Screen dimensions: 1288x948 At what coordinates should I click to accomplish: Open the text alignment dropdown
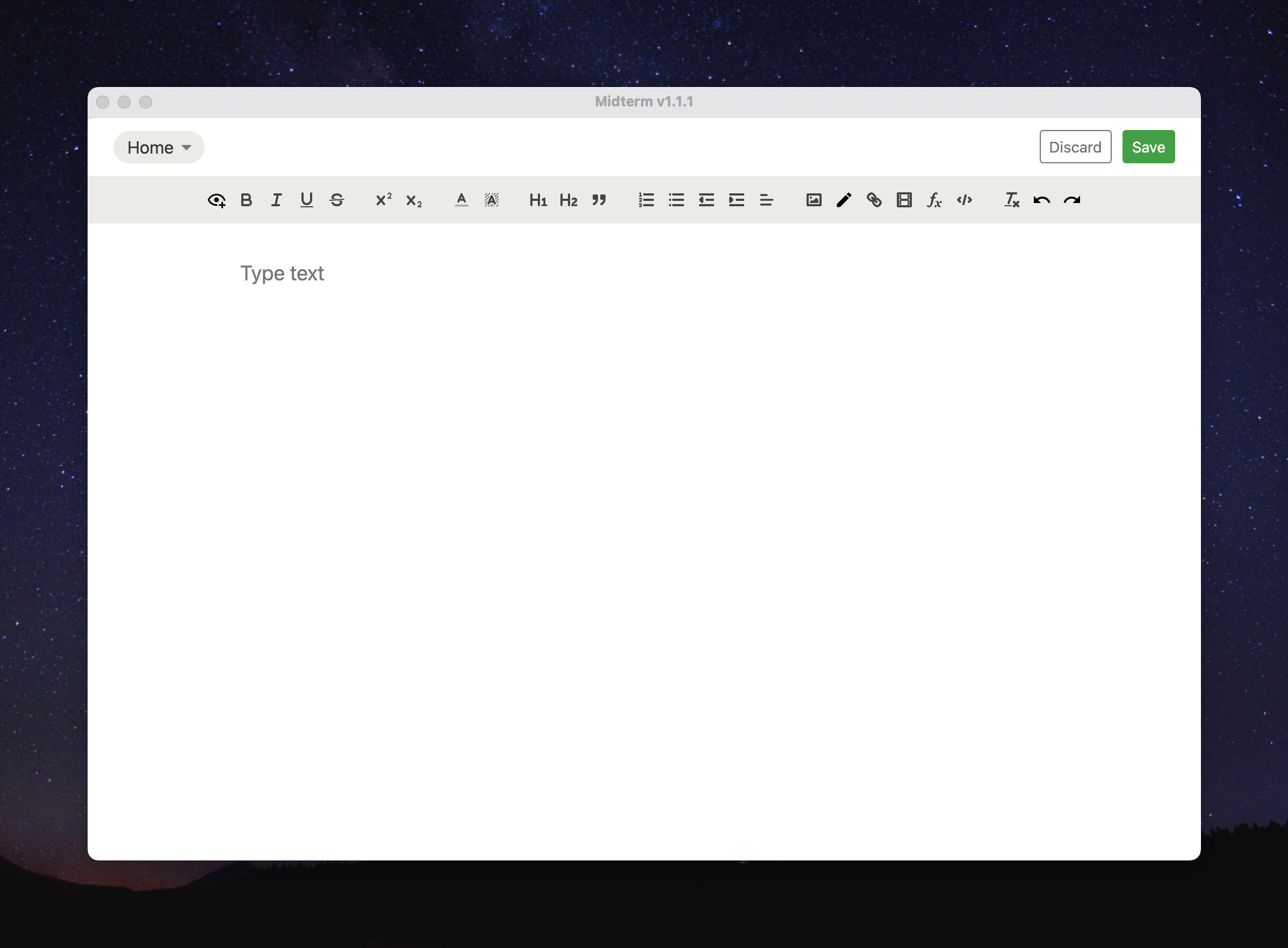pyautogui.click(x=766, y=200)
